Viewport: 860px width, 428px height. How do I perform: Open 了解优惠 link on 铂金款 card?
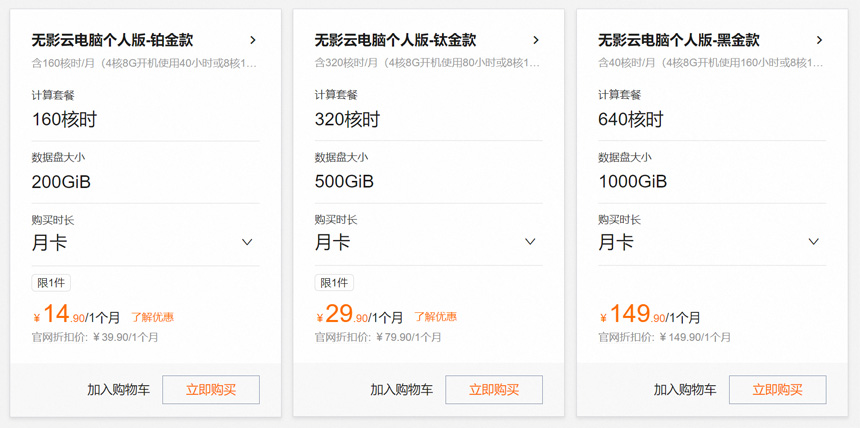point(152,317)
